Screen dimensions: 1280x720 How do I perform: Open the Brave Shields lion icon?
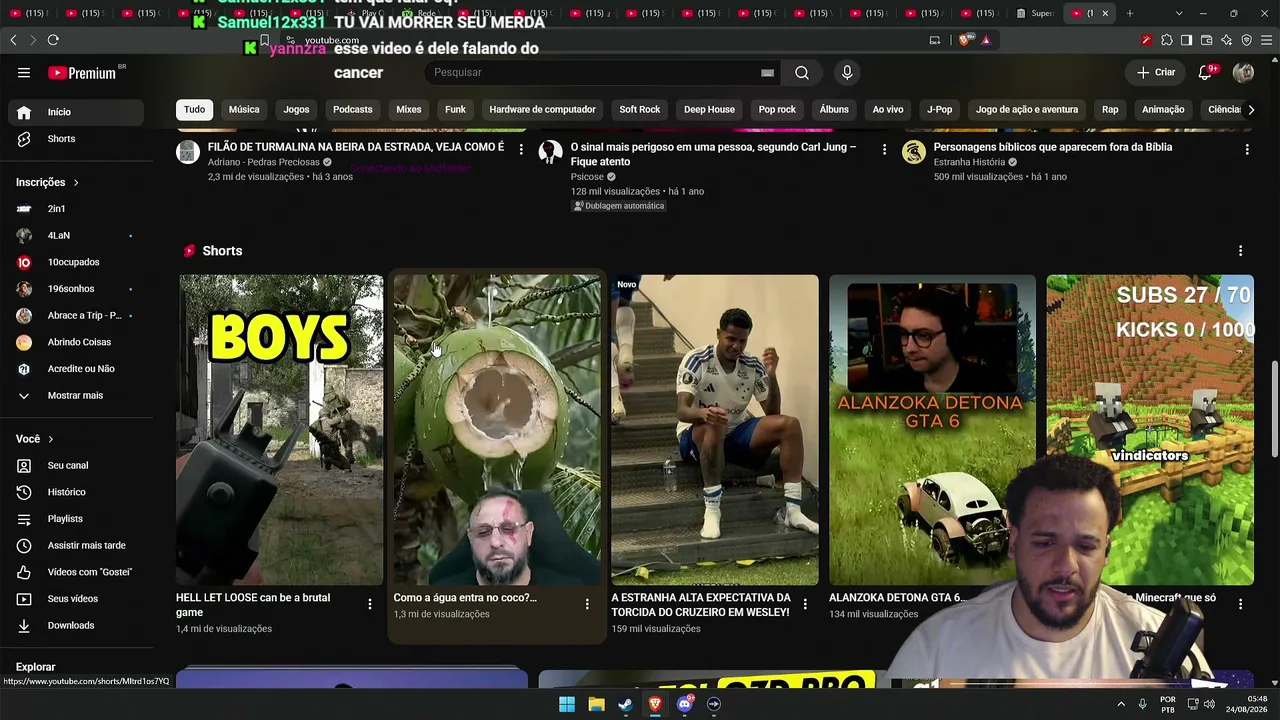pos(964,40)
